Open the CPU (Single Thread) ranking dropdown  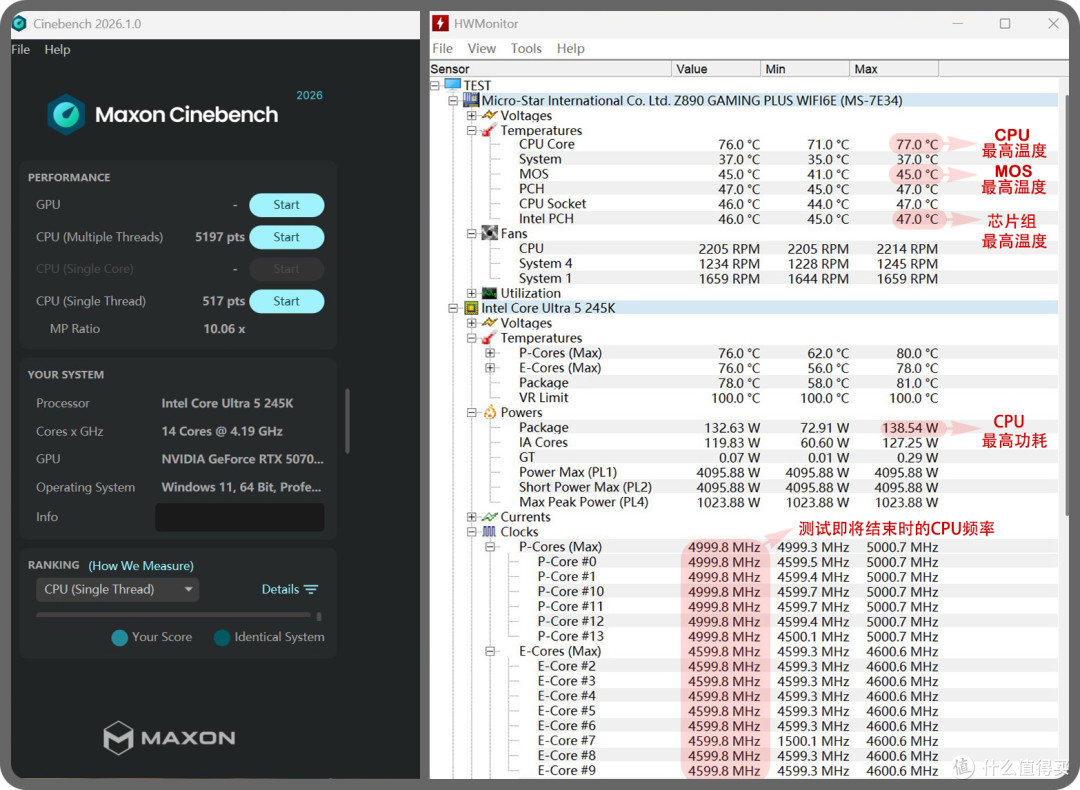click(x=117, y=590)
